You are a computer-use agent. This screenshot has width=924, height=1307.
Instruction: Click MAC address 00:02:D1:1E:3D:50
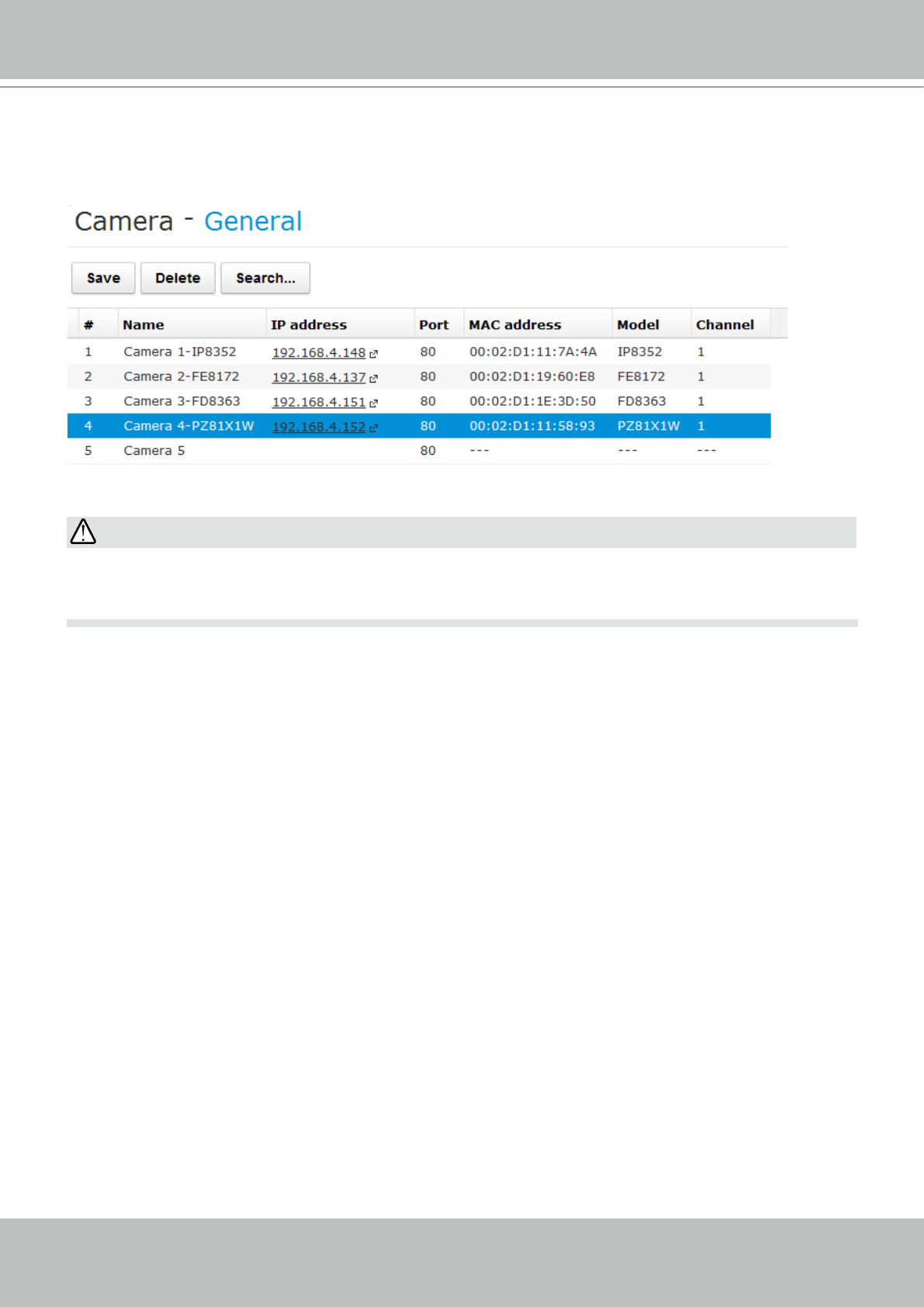[532, 401]
